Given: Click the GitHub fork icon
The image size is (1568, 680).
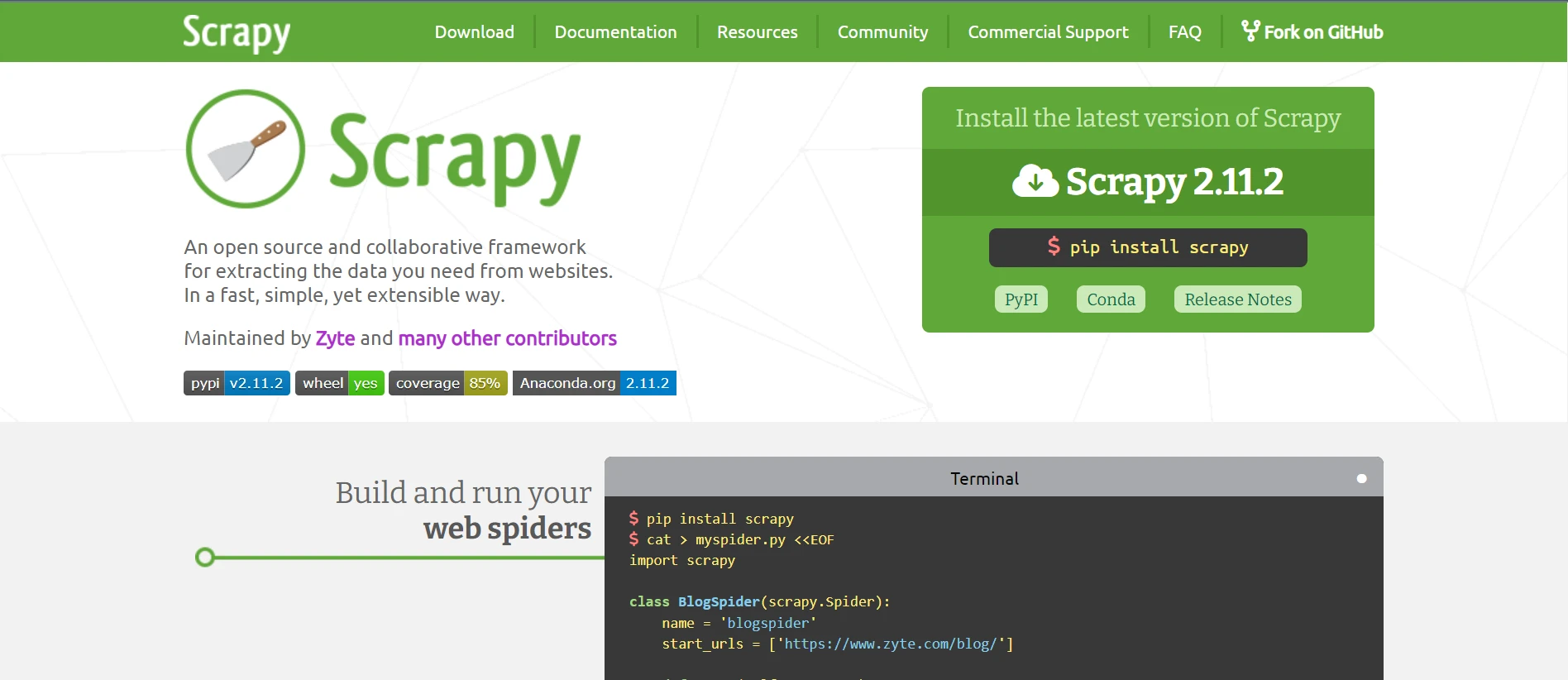Looking at the screenshot, I should coord(1250,31).
